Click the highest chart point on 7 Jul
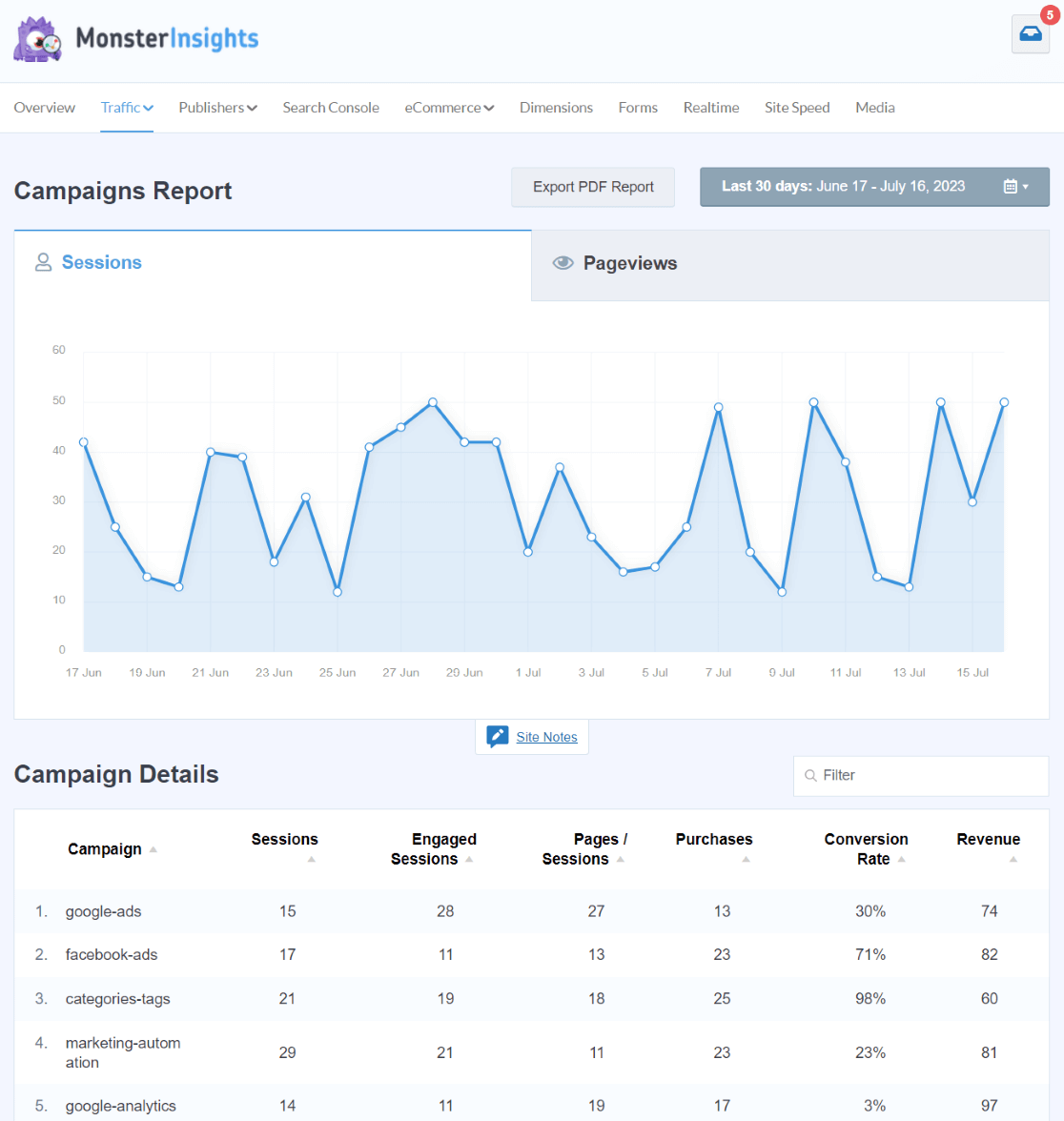This screenshot has height=1121, width=1064. 717,406
